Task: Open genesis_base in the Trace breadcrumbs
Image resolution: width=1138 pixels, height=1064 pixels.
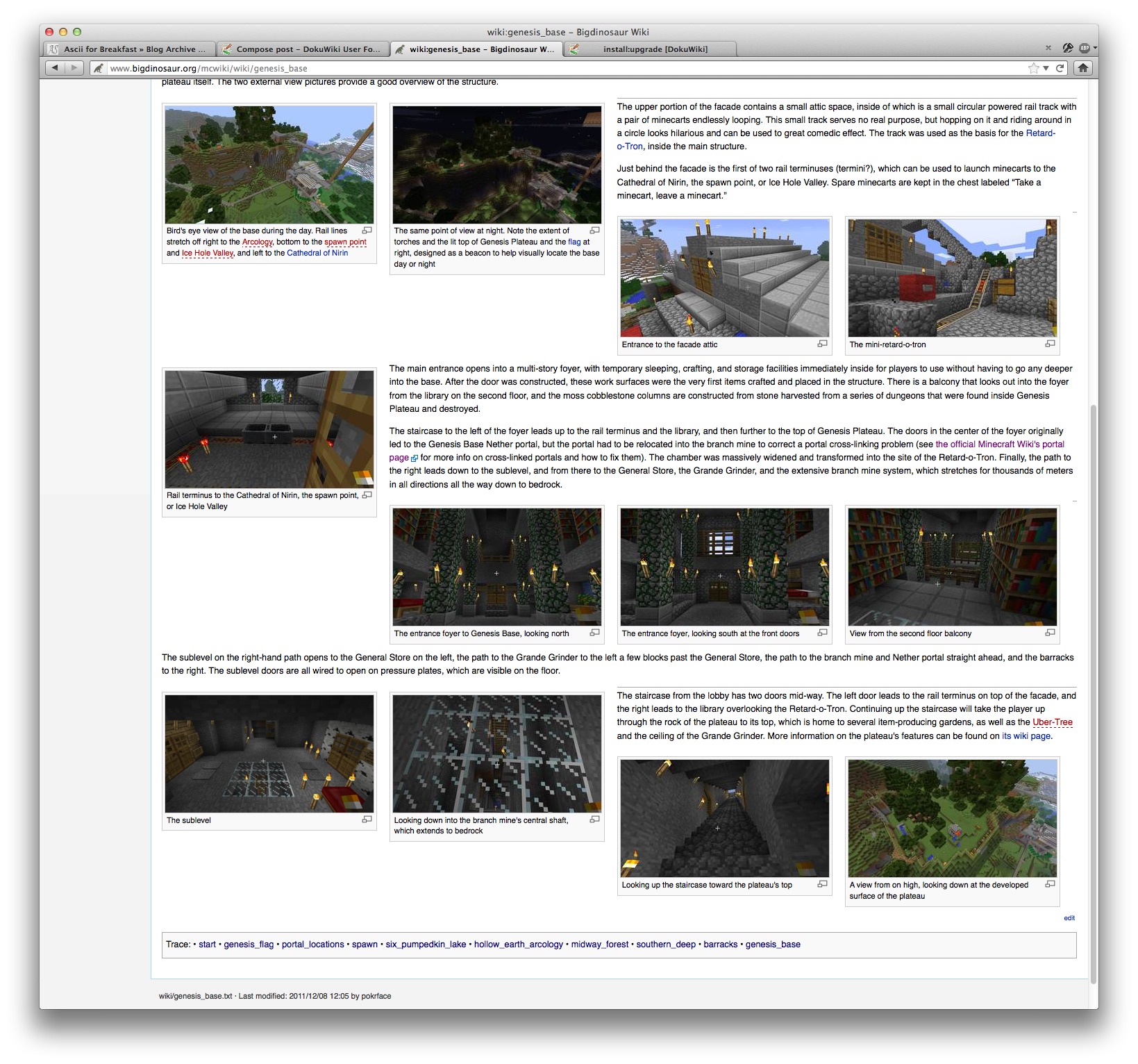Action: [x=773, y=945]
